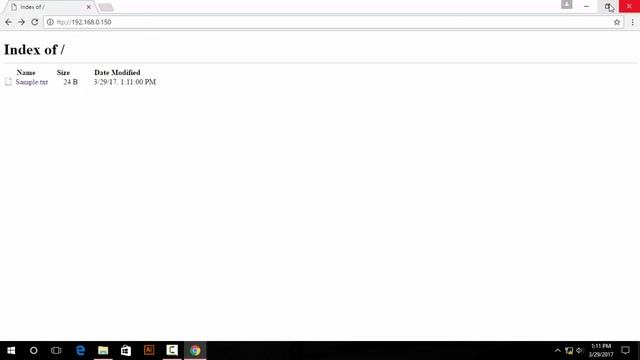Minimize the Chrome window
The width and height of the screenshot is (640, 360).
(x=587, y=6)
